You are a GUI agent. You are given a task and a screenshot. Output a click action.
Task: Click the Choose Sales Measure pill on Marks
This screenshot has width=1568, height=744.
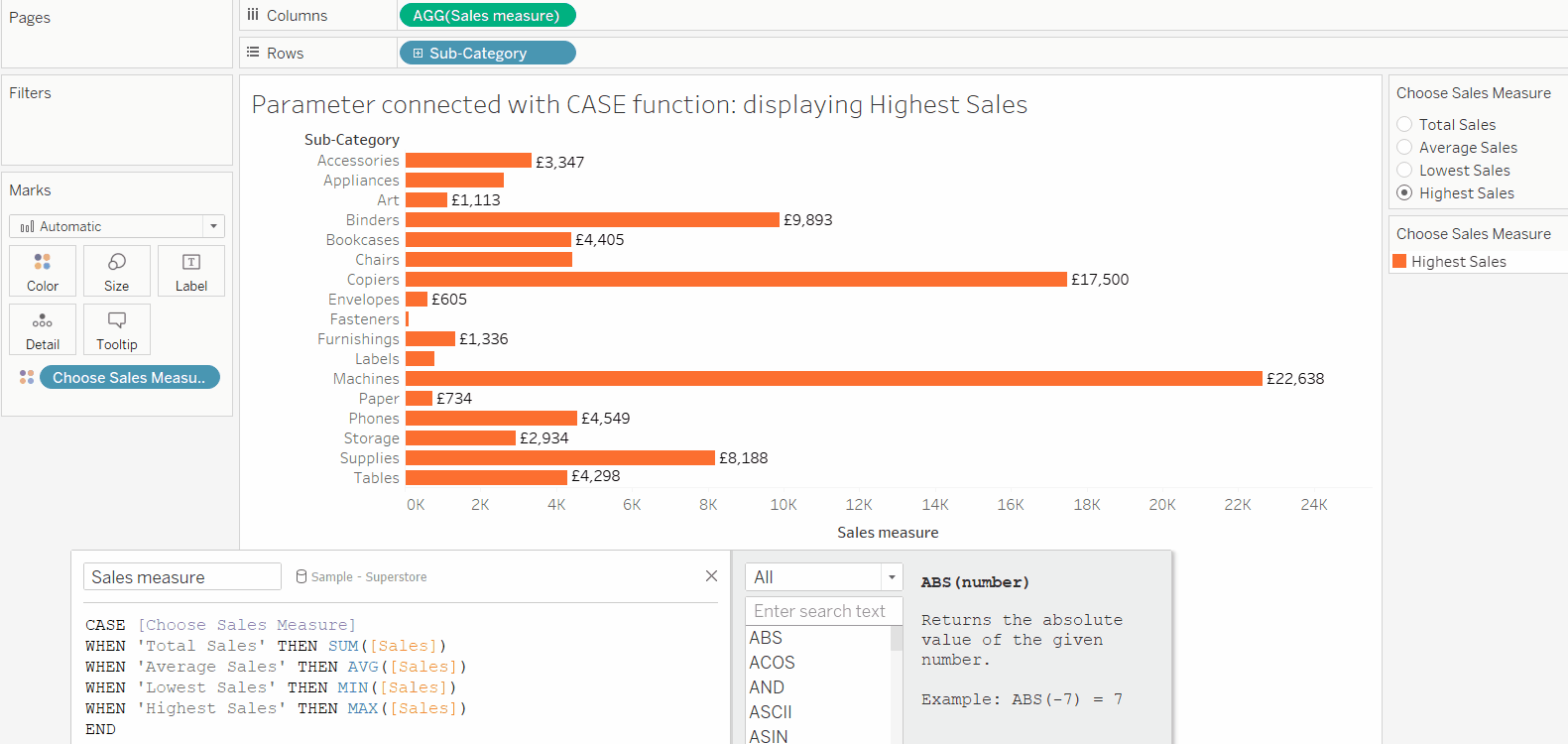(129, 378)
